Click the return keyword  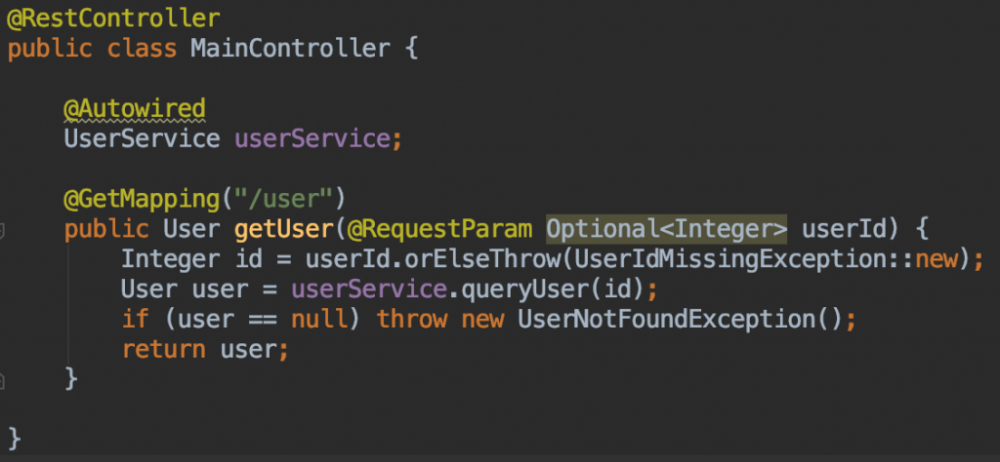pyautogui.click(x=163, y=350)
